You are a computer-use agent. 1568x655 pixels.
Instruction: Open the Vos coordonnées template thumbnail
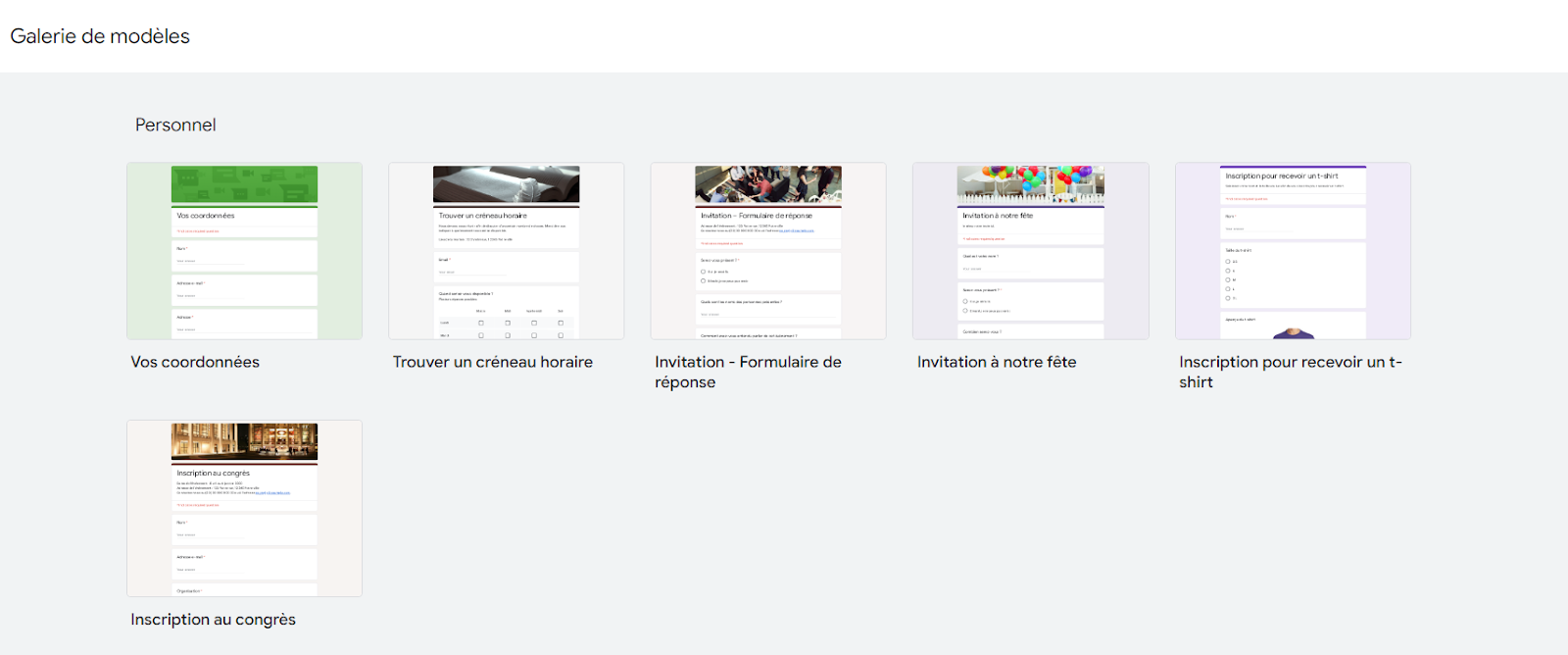[x=244, y=251]
